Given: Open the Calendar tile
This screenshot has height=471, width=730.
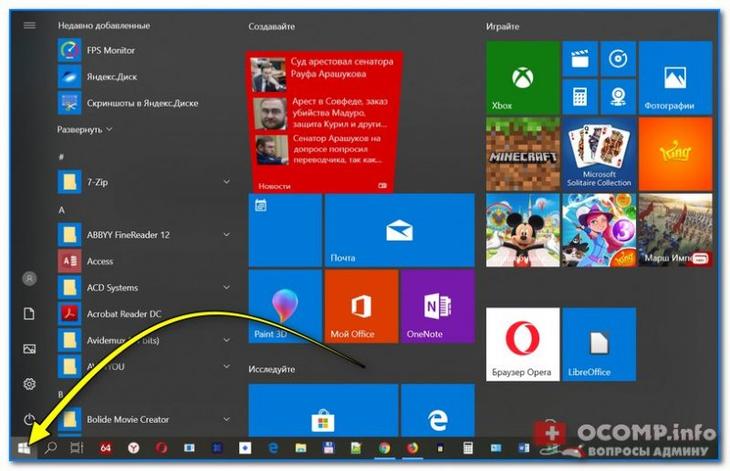Looking at the screenshot, I should [x=285, y=230].
